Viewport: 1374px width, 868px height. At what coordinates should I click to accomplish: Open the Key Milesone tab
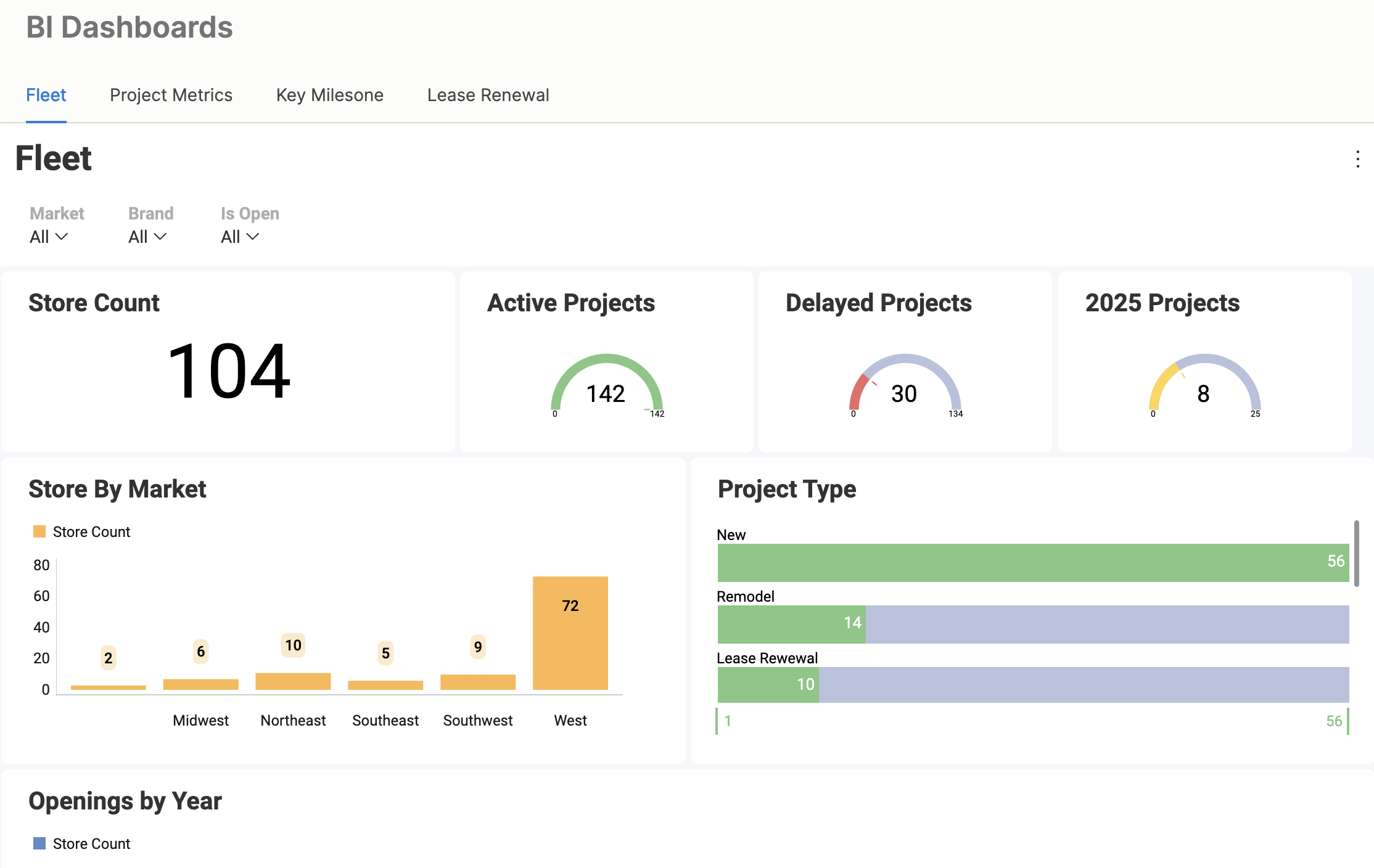[330, 95]
